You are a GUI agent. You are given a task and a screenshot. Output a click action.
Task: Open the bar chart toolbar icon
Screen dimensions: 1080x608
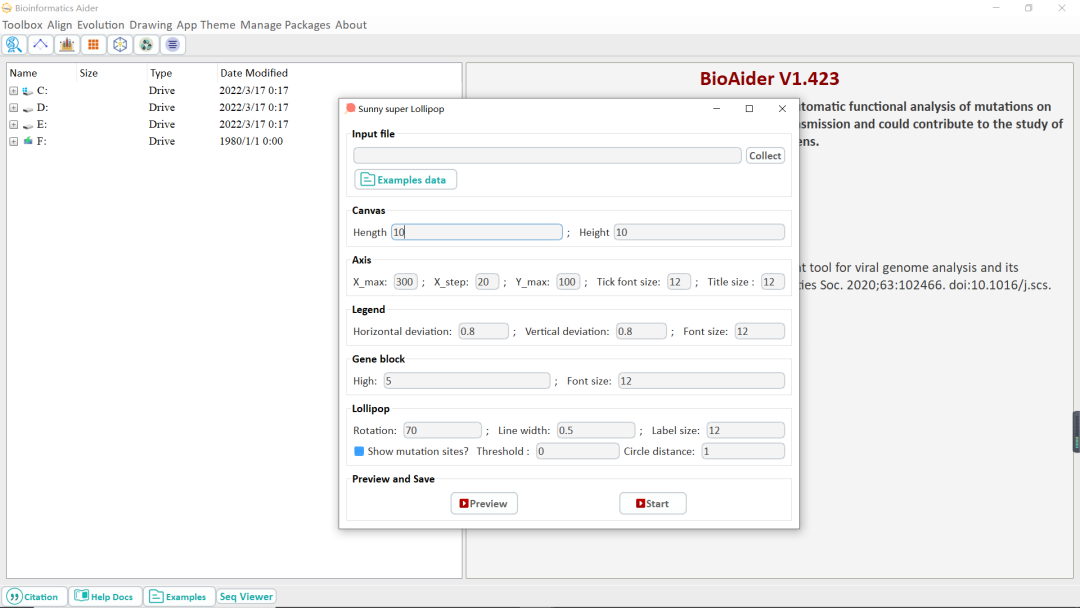click(67, 45)
